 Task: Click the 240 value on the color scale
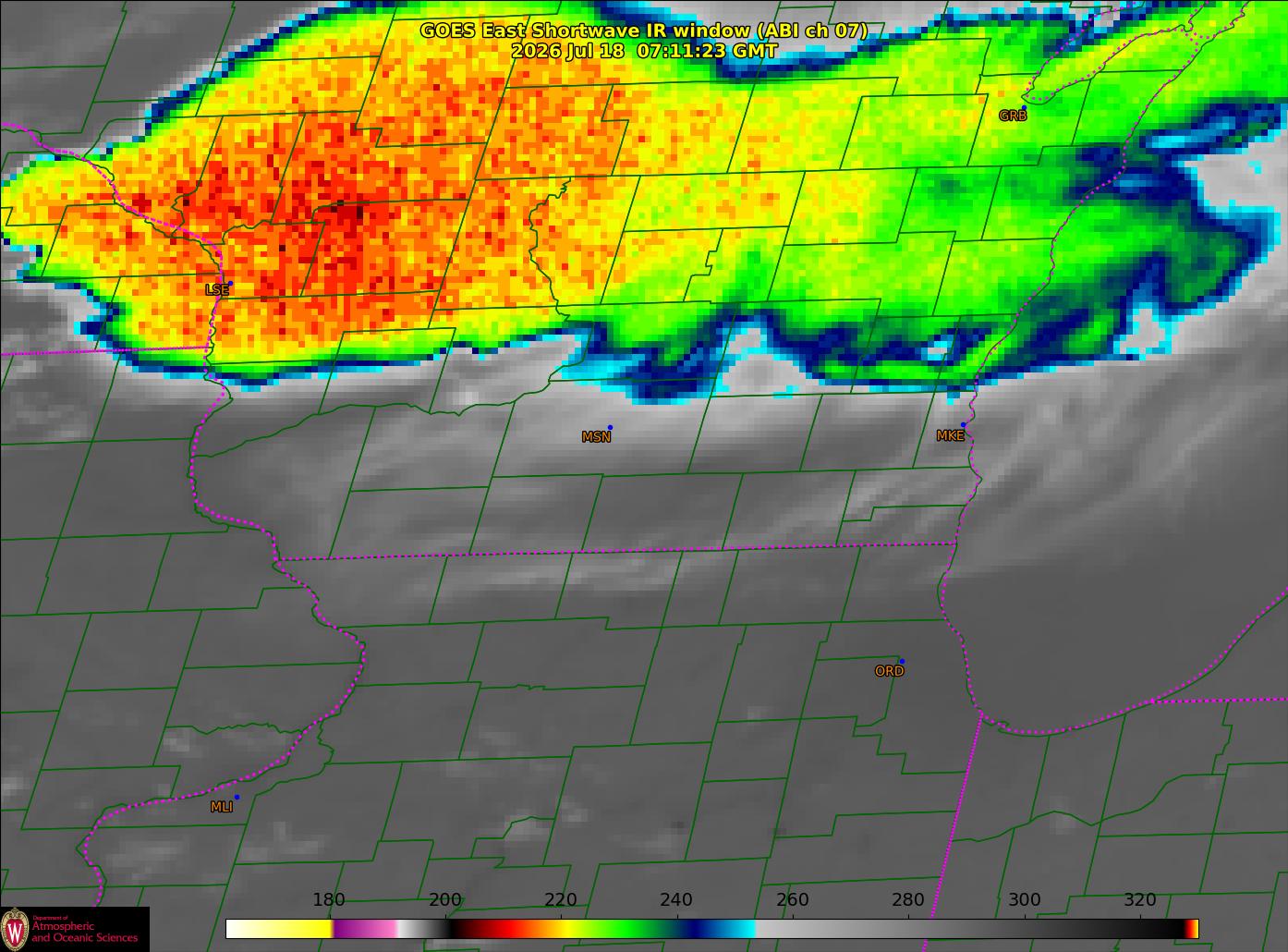[x=676, y=900]
